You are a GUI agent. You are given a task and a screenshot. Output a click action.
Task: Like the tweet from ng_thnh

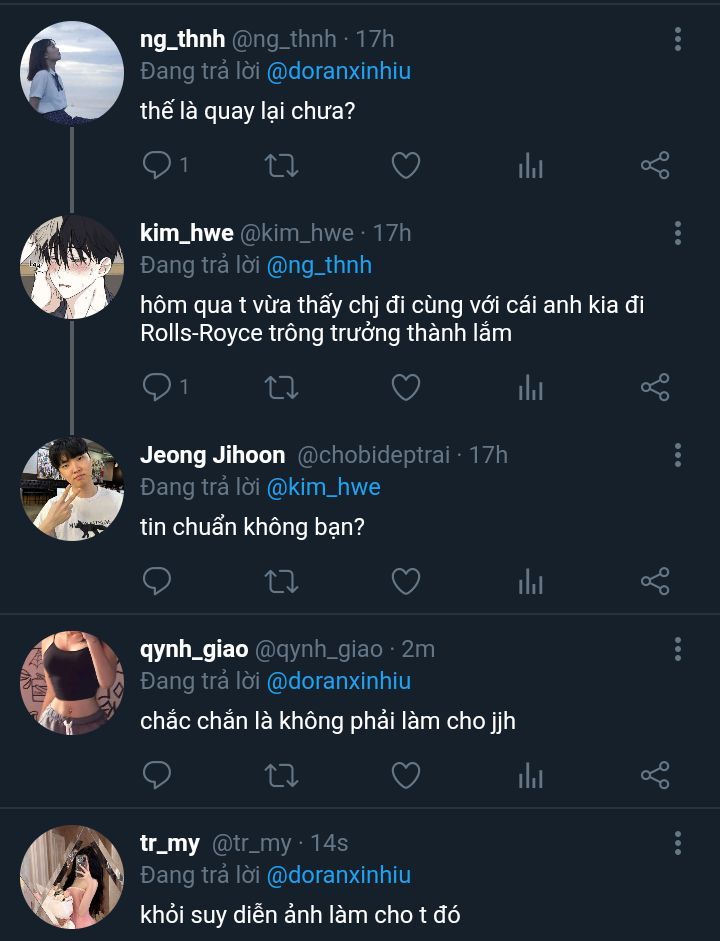(405, 165)
